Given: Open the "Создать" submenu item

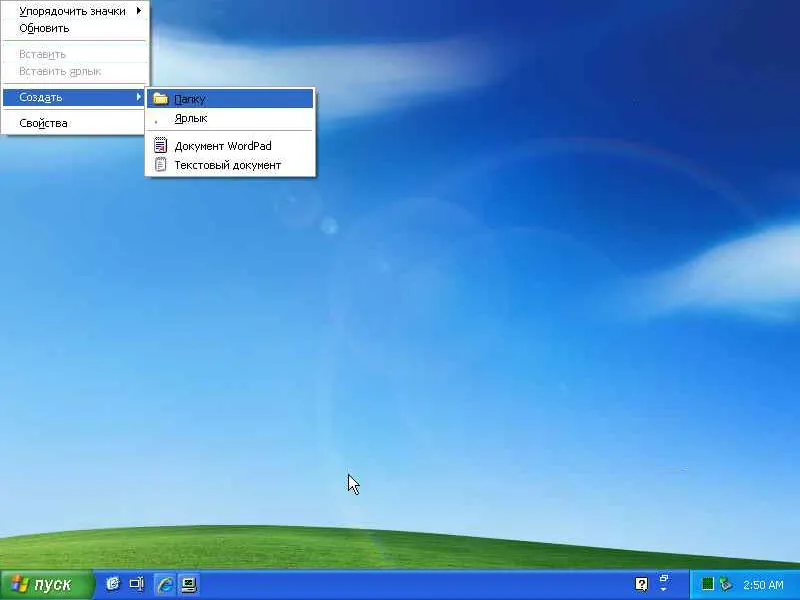Looking at the screenshot, I should (x=74, y=97).
